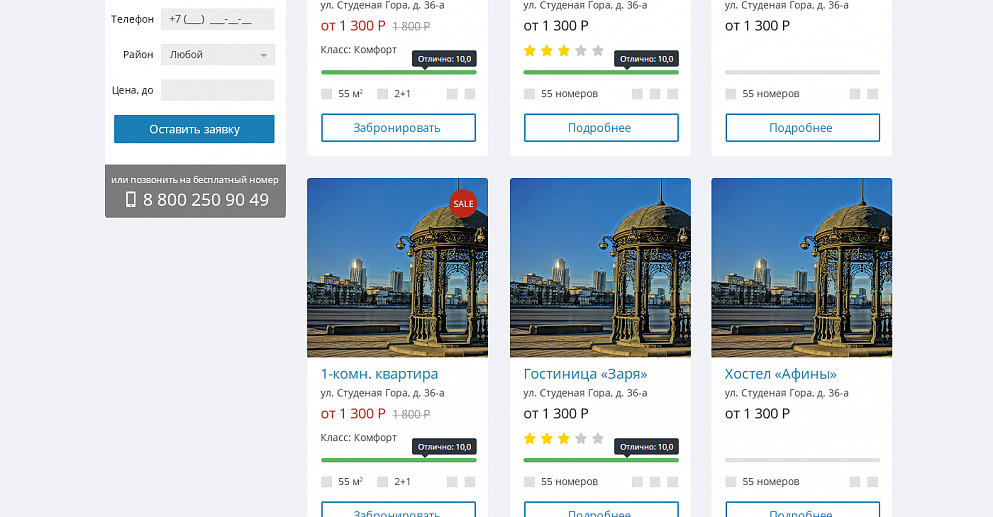993x517 pixels.
Task: Click the fifth gray star under Гостиница «Заря»
Action: [x=598, y=438]
